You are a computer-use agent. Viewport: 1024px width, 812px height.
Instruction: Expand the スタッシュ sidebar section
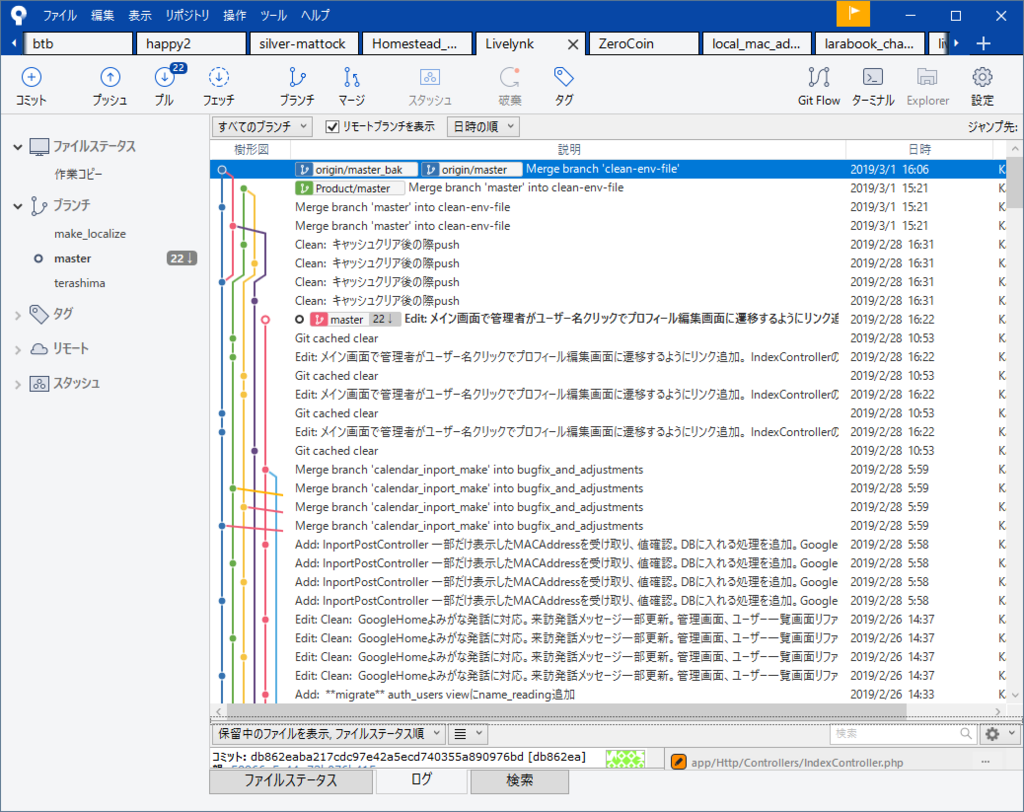(x=18, y=384)
